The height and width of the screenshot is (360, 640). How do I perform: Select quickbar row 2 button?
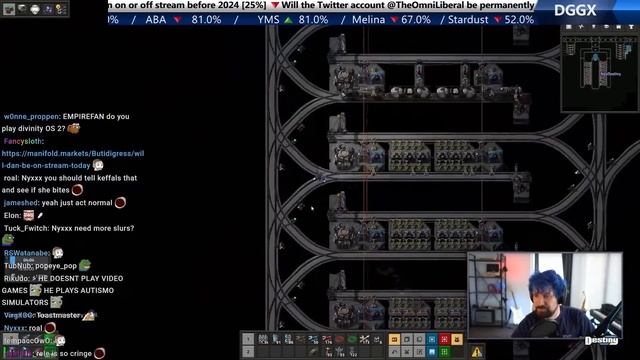point(248,352)
